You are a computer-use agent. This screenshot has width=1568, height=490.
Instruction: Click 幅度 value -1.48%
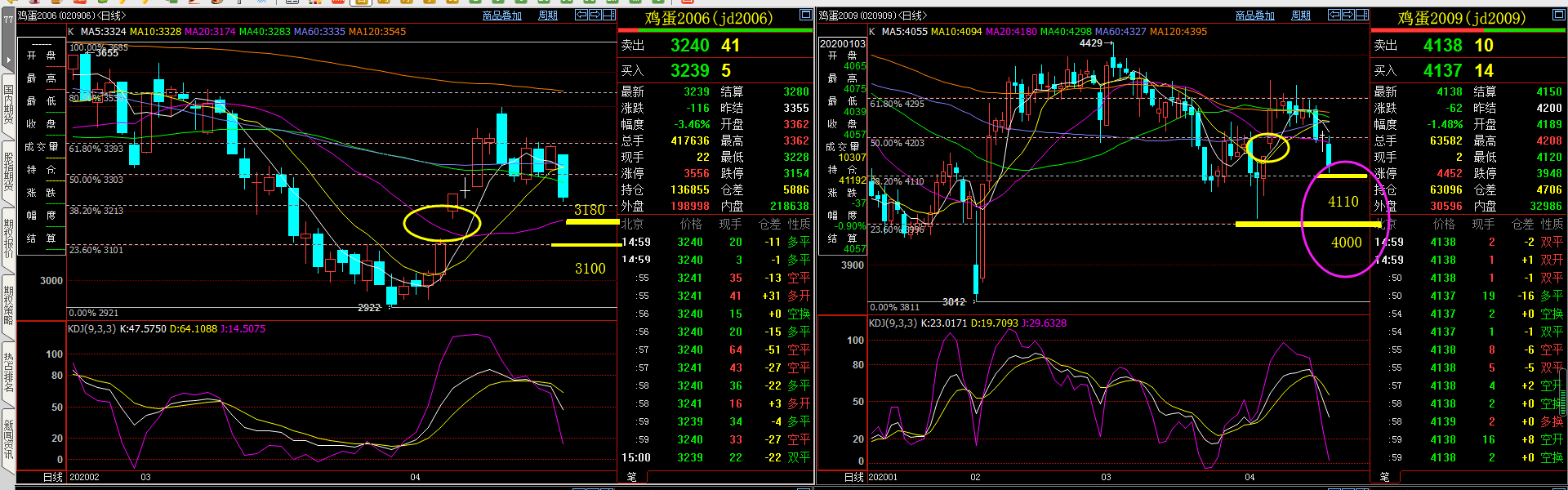[1445, 124]
